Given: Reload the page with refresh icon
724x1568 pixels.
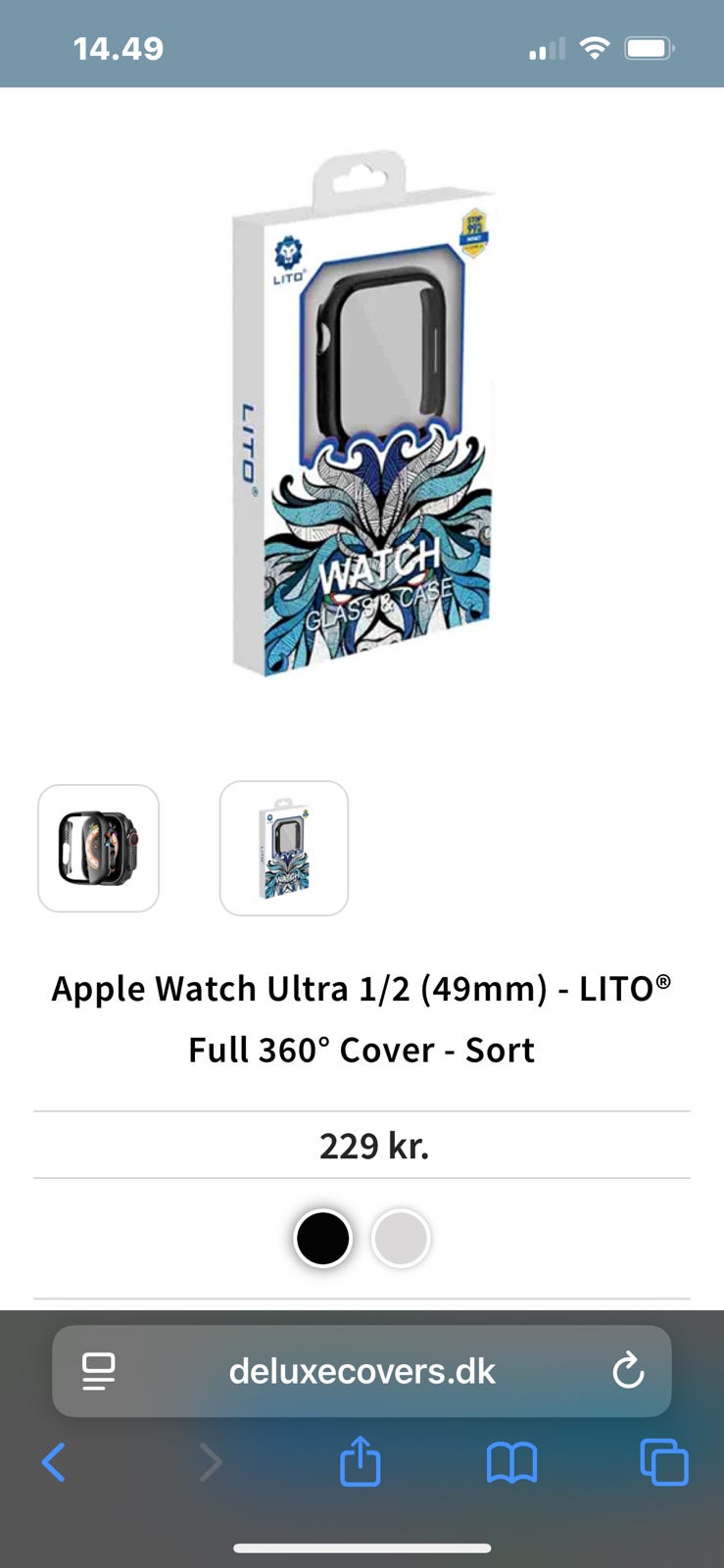Looking at the screenshot, I should click(x=628, y=1370).
